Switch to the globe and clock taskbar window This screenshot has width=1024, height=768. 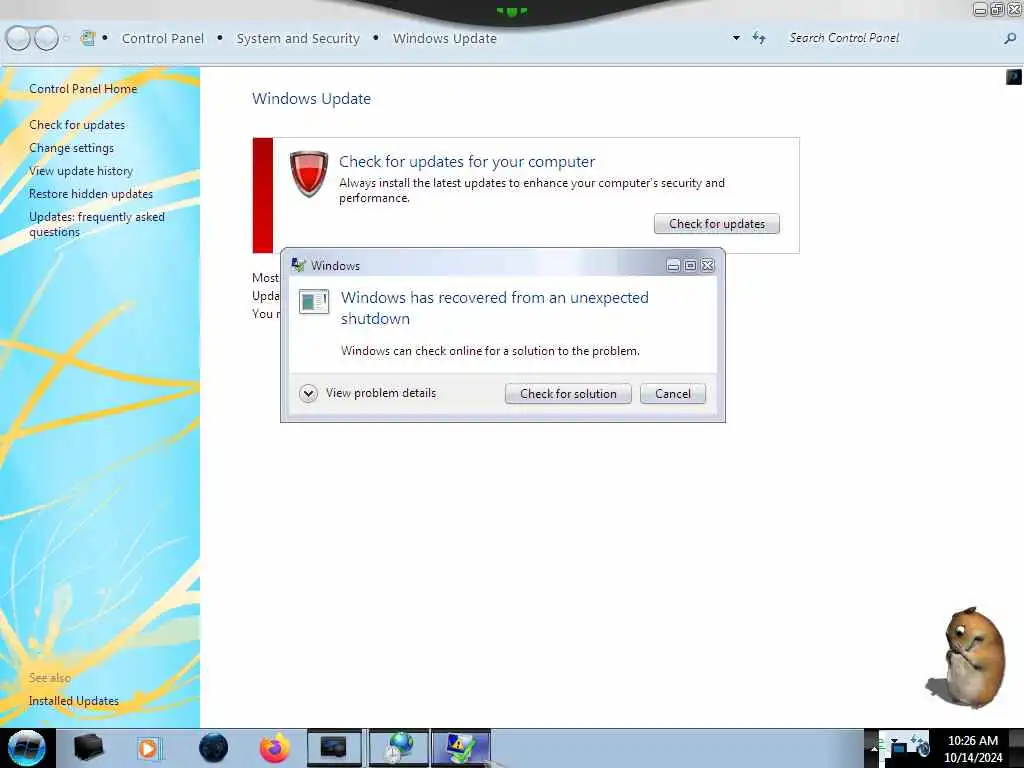(x=398, y=748)
